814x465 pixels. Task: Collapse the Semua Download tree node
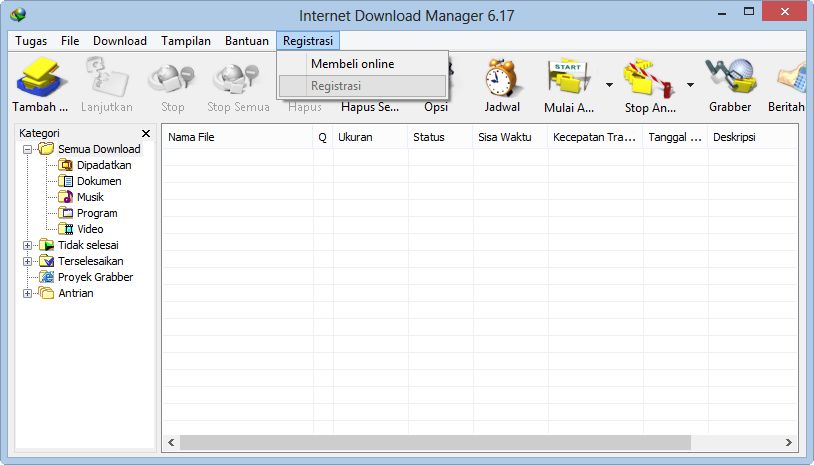point(27,149)
